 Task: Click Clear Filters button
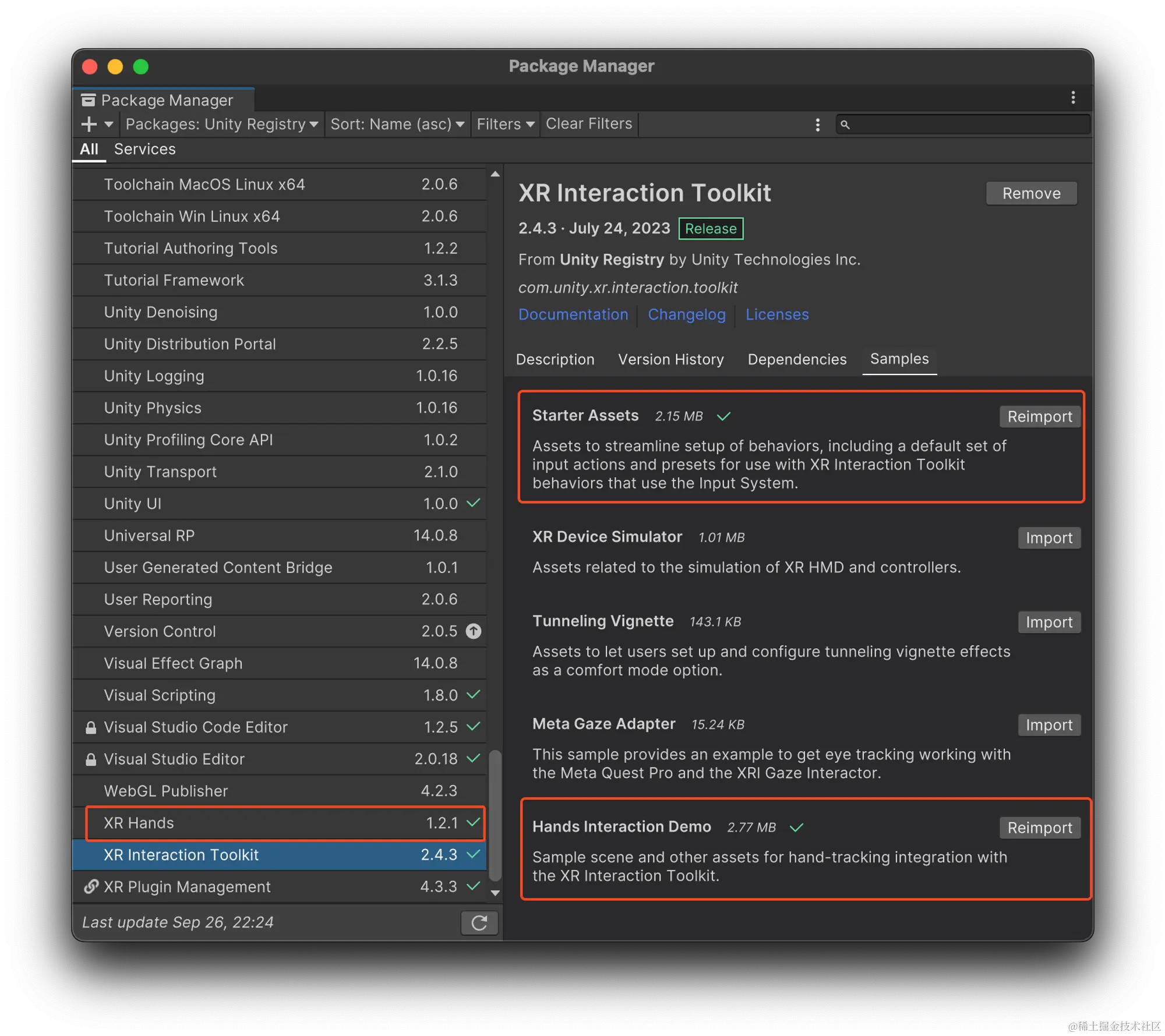pyautogui.click(x=589, y=124)
